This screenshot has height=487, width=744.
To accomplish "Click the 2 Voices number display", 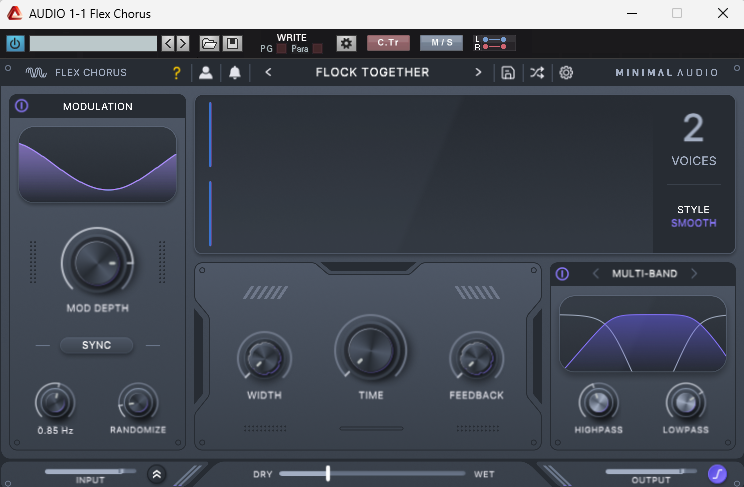I will pyautogui.click(x=693, y=128).
